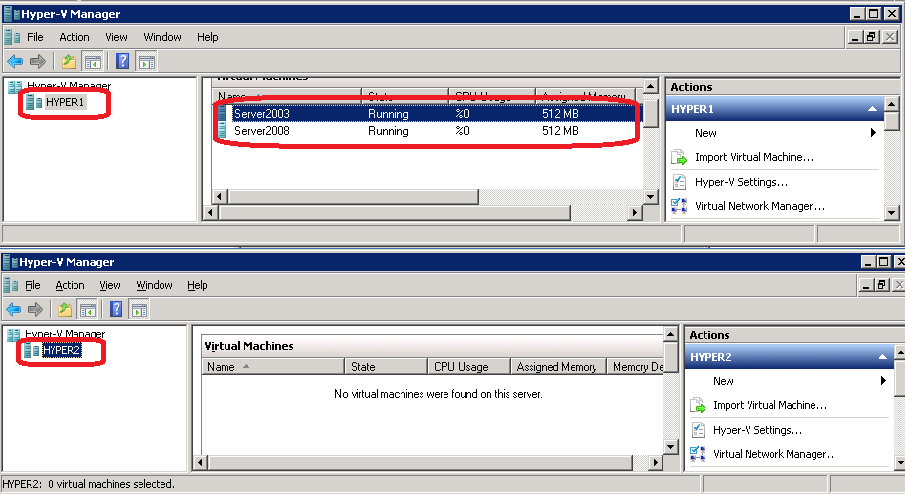
Task: Click the HYPER2 server icon in tree
Action: click(32, 350)
